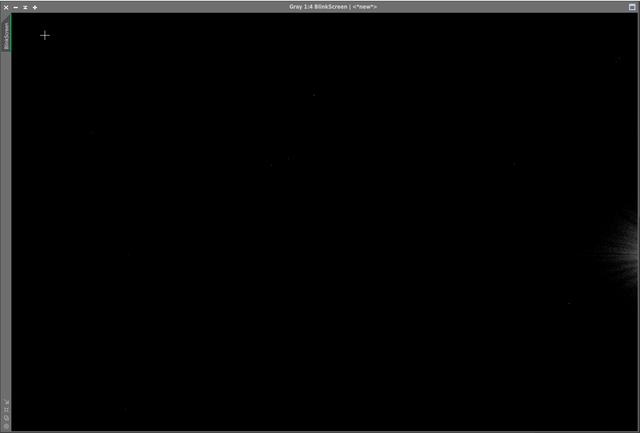The image size is (640, 433).
Task: Click the linked-circles icon in the left strip
Action: [6, 418]
